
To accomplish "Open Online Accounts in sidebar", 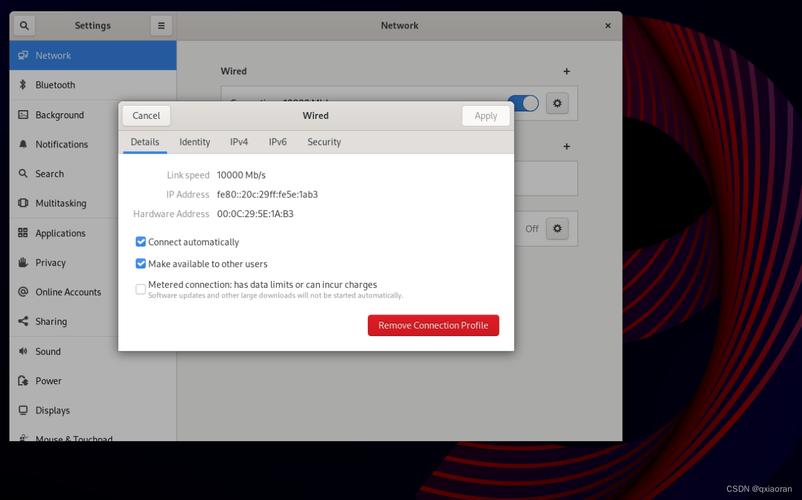I will coord(68,292).
